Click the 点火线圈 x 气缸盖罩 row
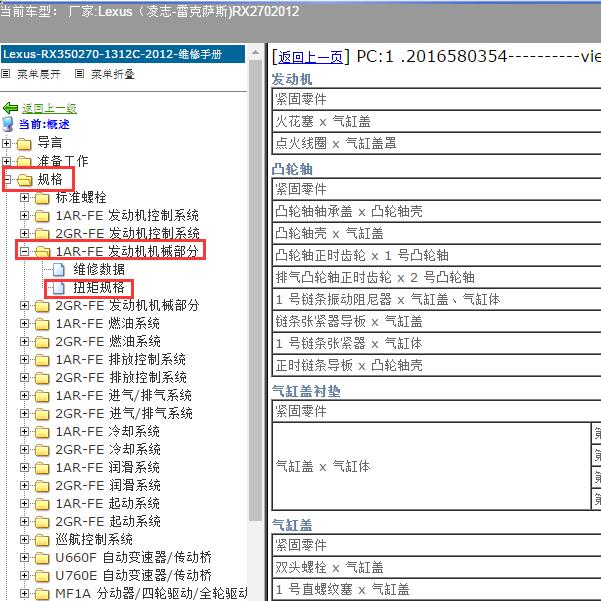601x601 pixels. point(437,144)
